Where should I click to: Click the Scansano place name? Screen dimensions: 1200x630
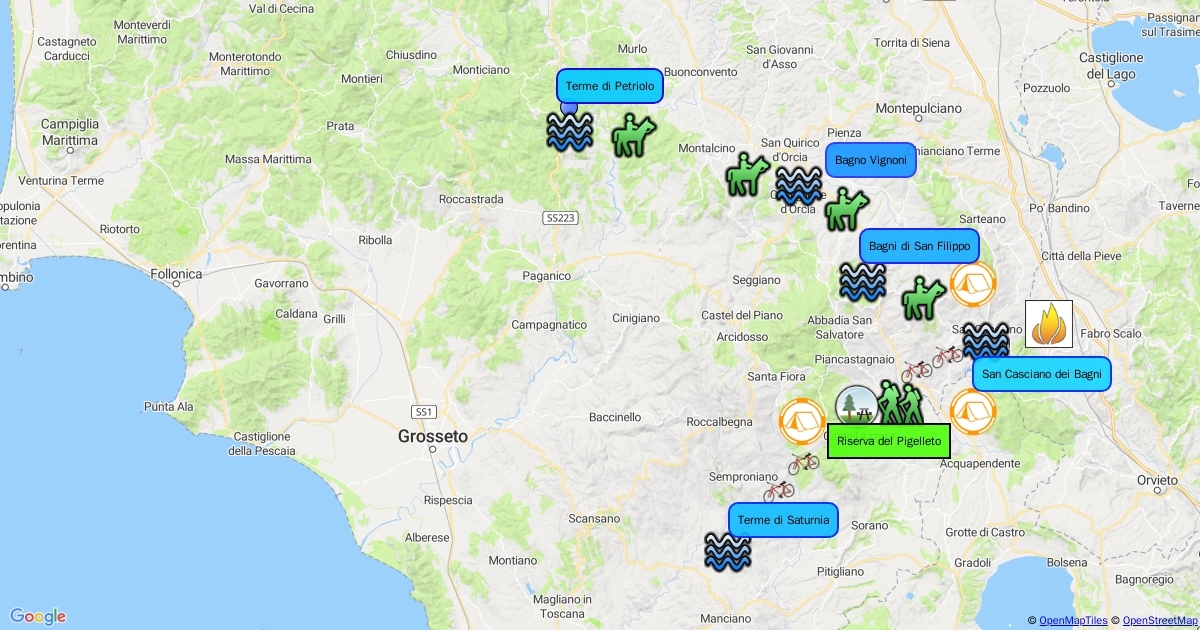pos(594,519)
